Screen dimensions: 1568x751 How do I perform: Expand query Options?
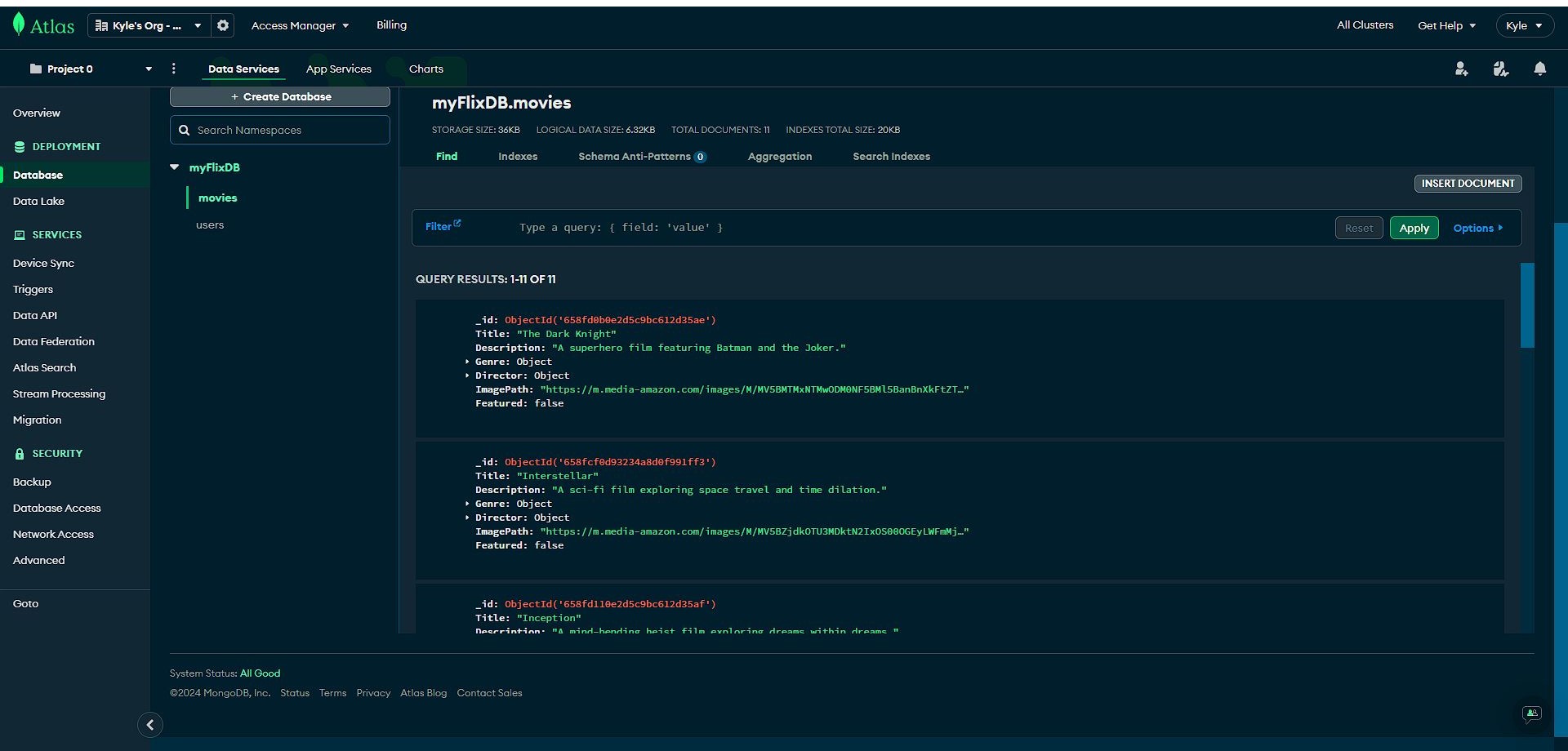(x=1477, y=228)
